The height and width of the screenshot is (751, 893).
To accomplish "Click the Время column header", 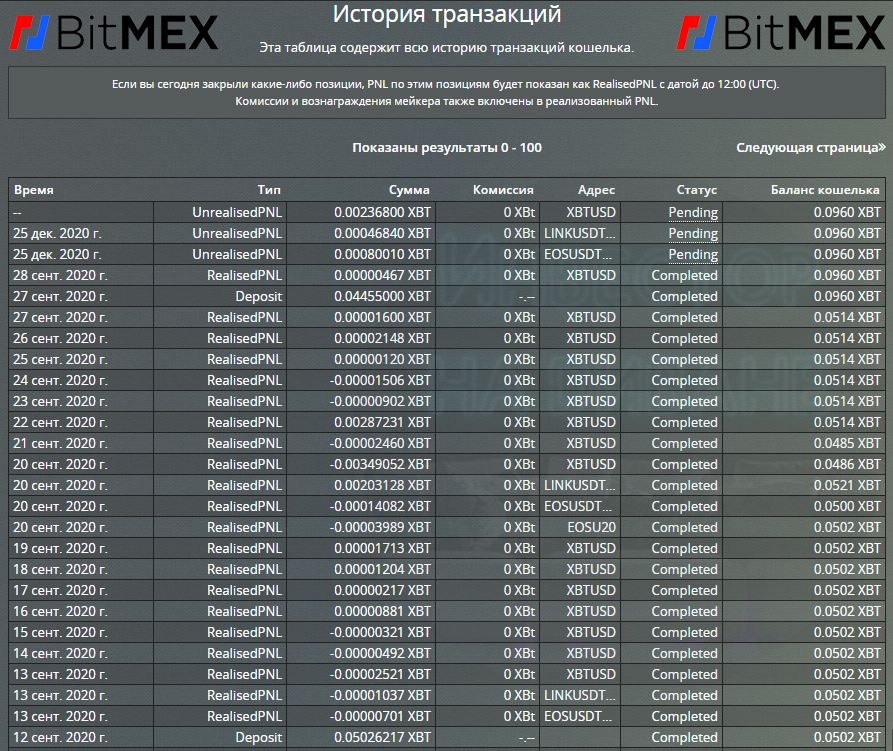I will point(34,190).
